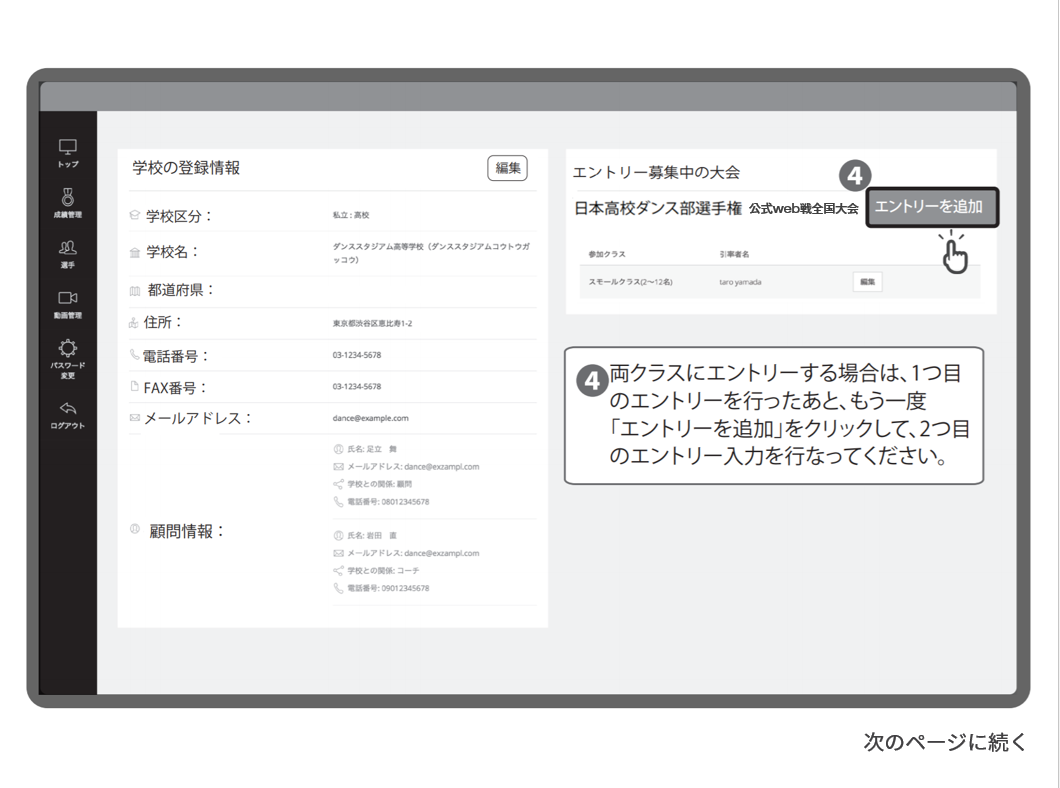Click the document icon beside FAX番号
This screenshot has height=788, width=1060.
coord(134,386)
